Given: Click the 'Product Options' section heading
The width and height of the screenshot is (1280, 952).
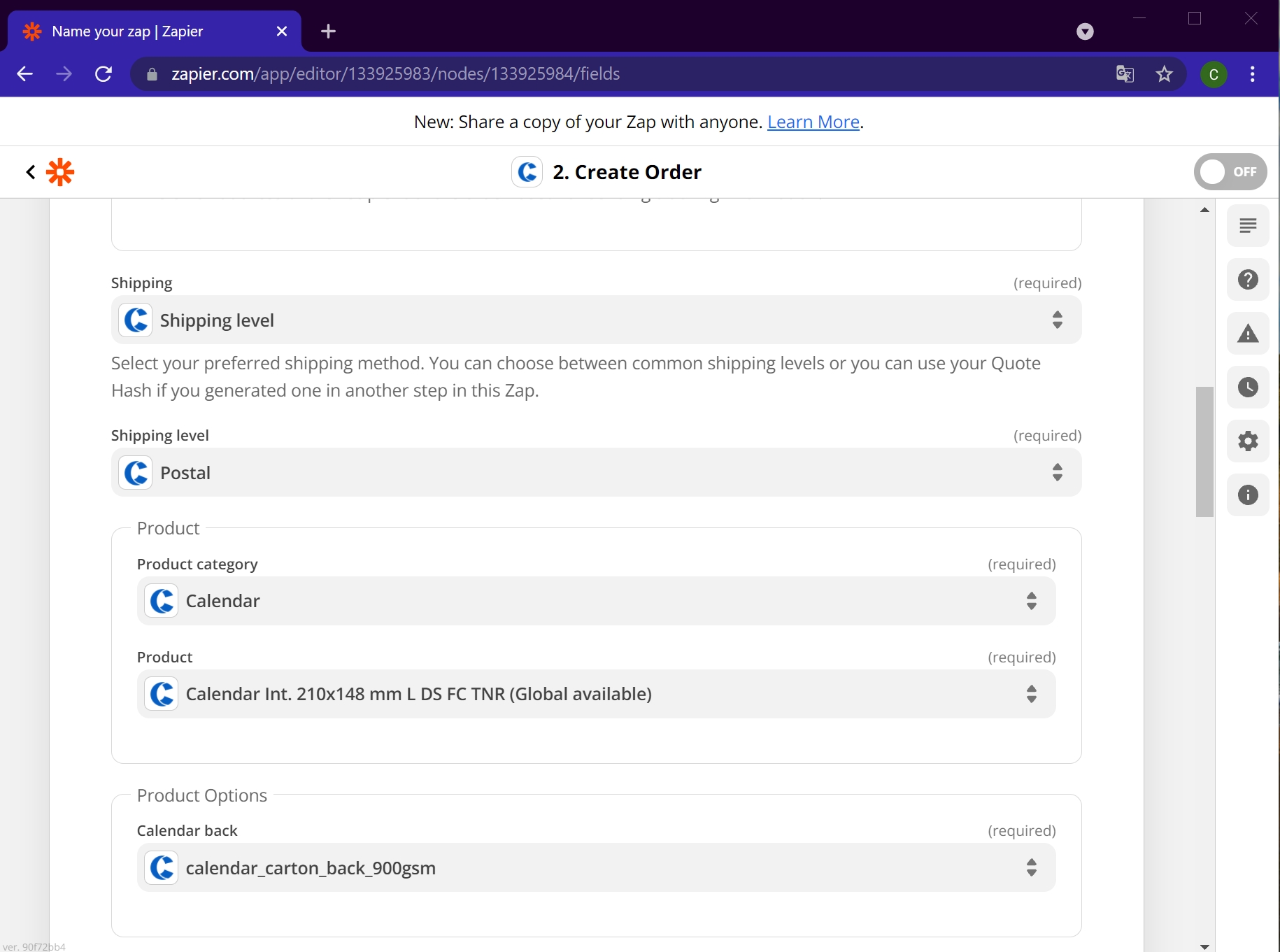Looking at the screenshot, I should [202, 795].
